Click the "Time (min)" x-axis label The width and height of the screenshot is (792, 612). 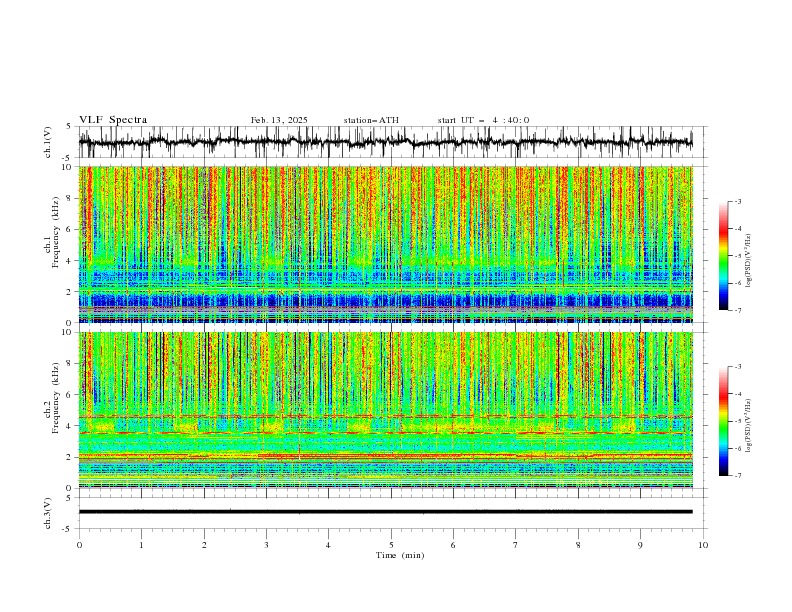pyautogui.click(x=400, y=555)
